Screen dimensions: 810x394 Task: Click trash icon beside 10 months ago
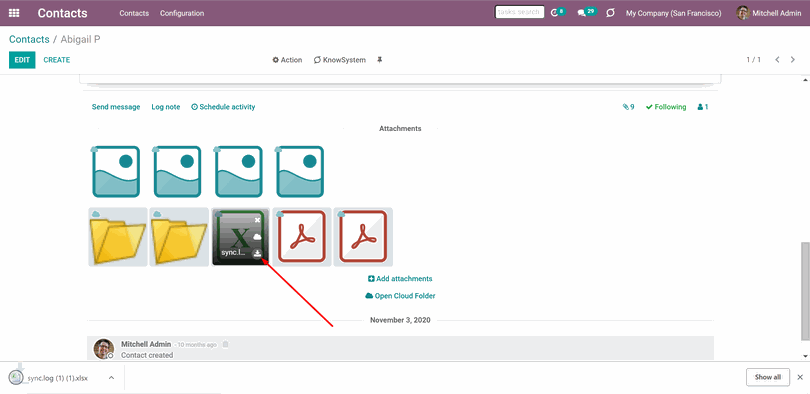point(225,344)
